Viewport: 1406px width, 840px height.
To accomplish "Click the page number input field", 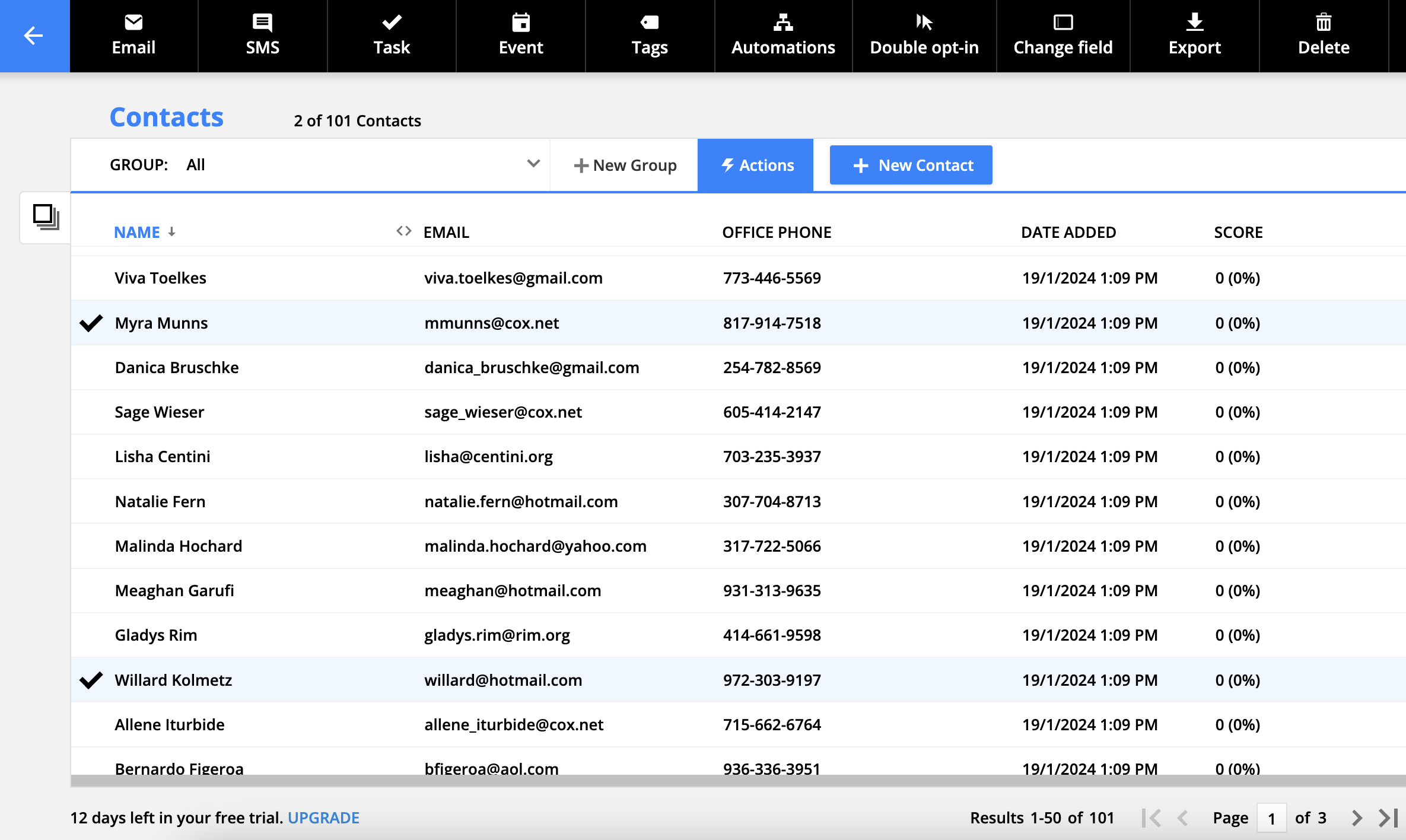I will (x=1271, y=818).
